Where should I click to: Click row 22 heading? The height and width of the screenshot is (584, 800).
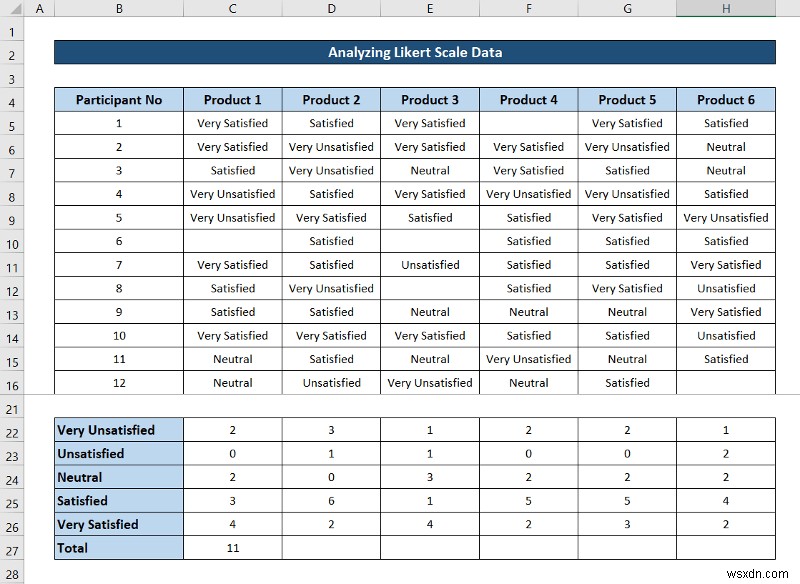pyautogui.click(x=12, y=429)
